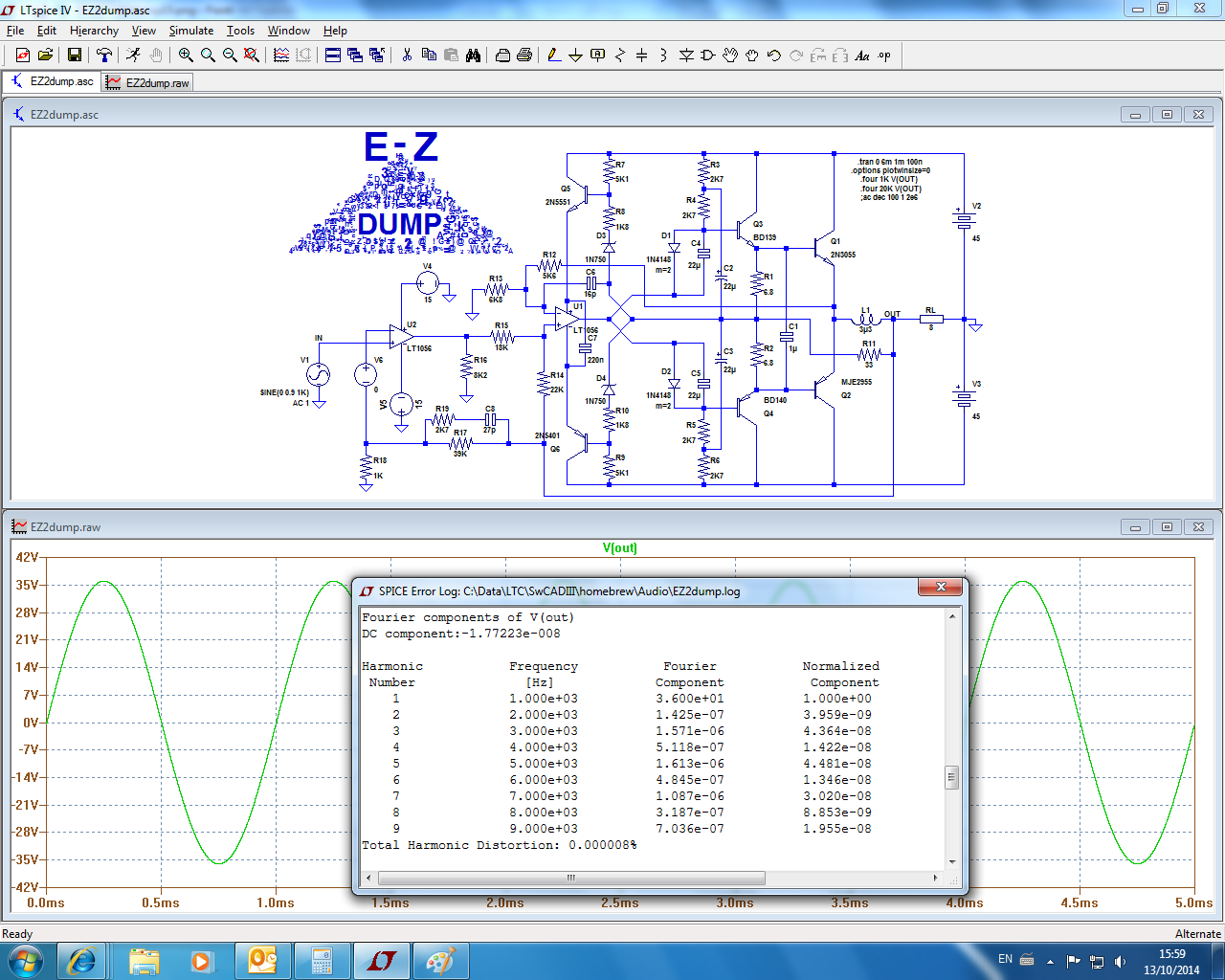Create a new schematic from the toolbar
Image resolution: width=1225 pixels, height=980 pixels.
[x=22, y=56]
